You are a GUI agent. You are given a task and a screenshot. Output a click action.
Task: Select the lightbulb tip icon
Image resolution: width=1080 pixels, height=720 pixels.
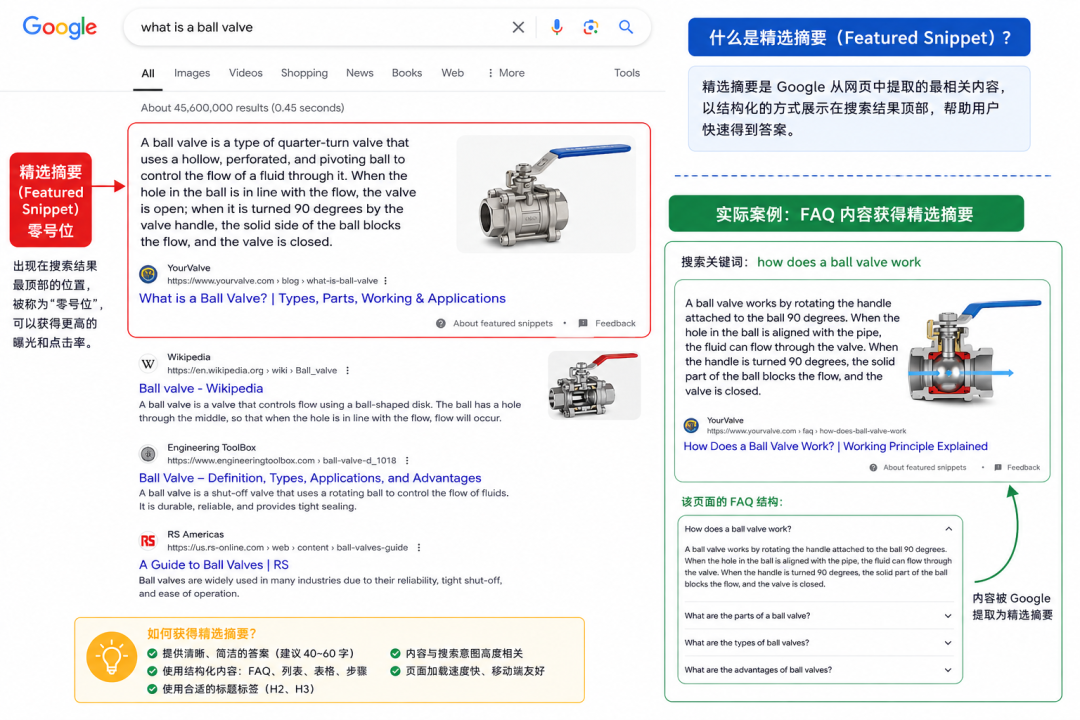tap(112, 657)
